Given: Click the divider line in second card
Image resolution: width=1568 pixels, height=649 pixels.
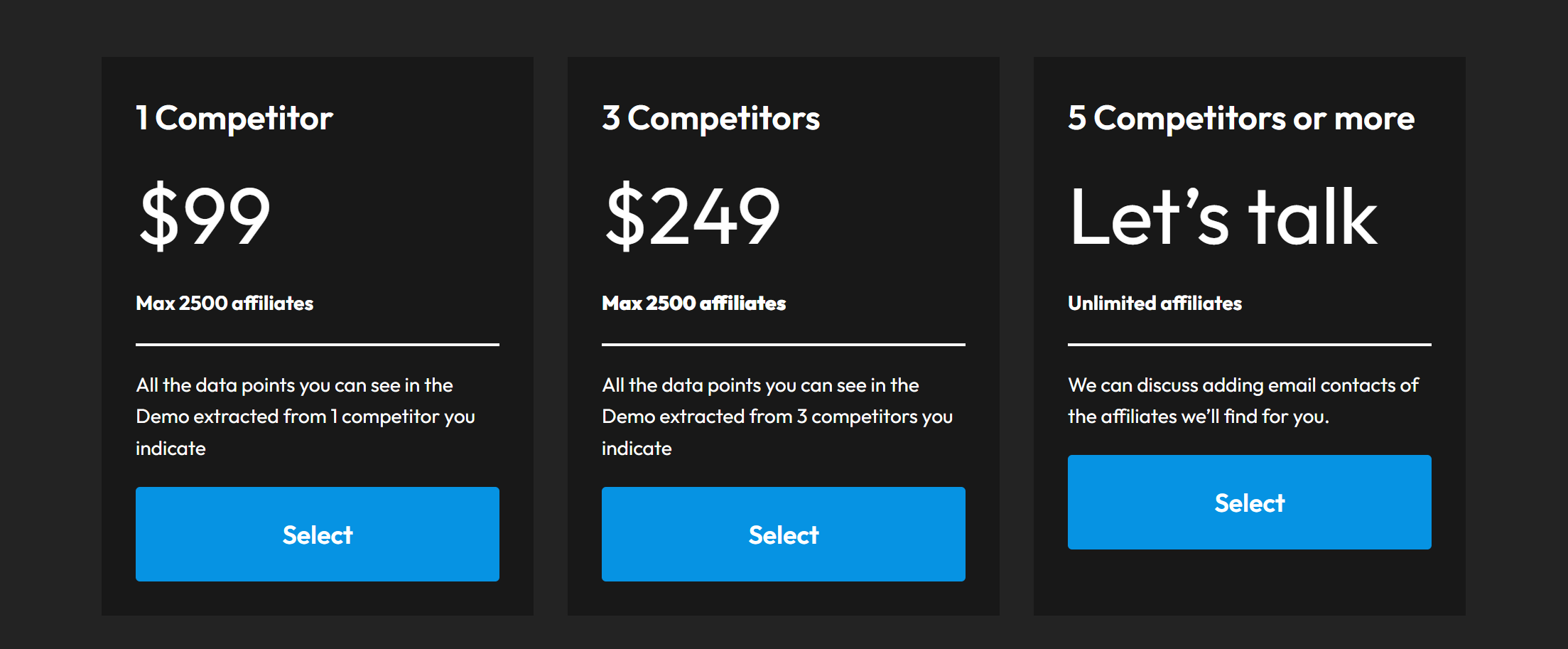Looking at the screenshot, I should (783, 345).
